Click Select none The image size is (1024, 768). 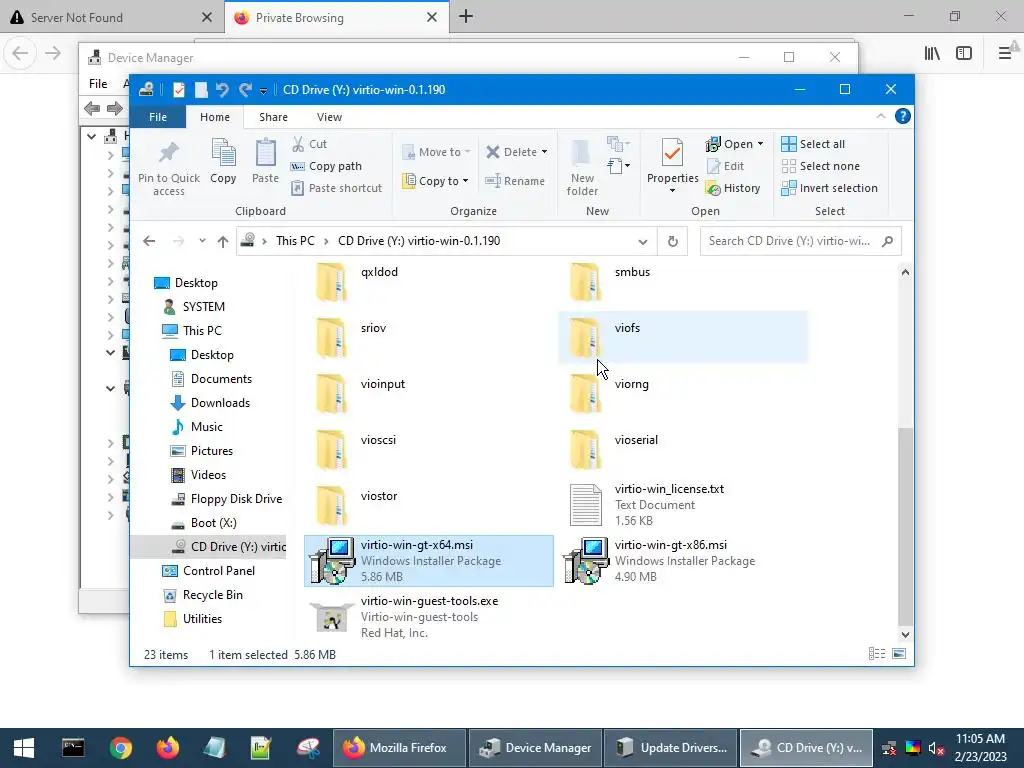[821, 166]
